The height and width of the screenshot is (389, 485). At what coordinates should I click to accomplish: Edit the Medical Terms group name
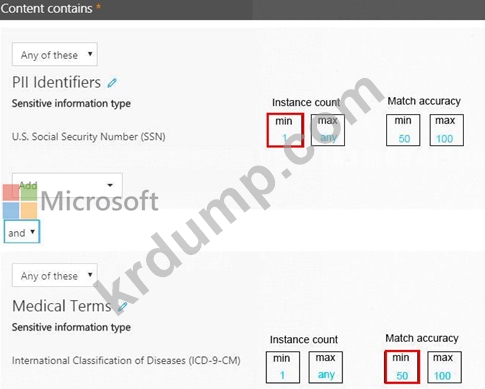pyautogui.click(x=123, y=307)
